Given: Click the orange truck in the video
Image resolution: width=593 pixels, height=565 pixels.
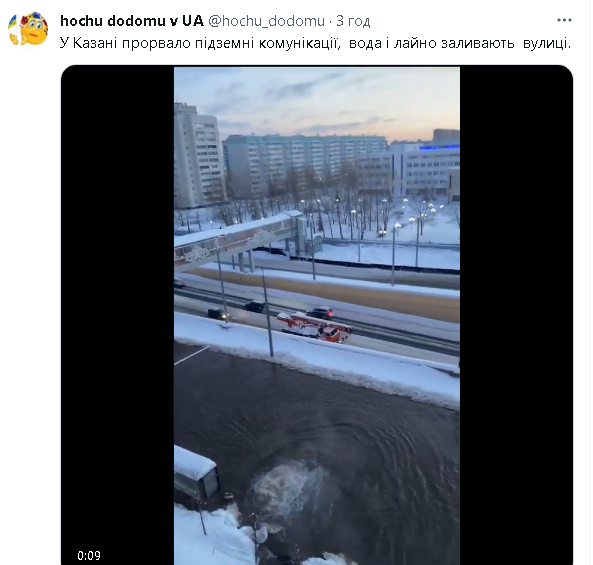Looking at the screenshot, I should pyautogui.click(x=314, y=327).
